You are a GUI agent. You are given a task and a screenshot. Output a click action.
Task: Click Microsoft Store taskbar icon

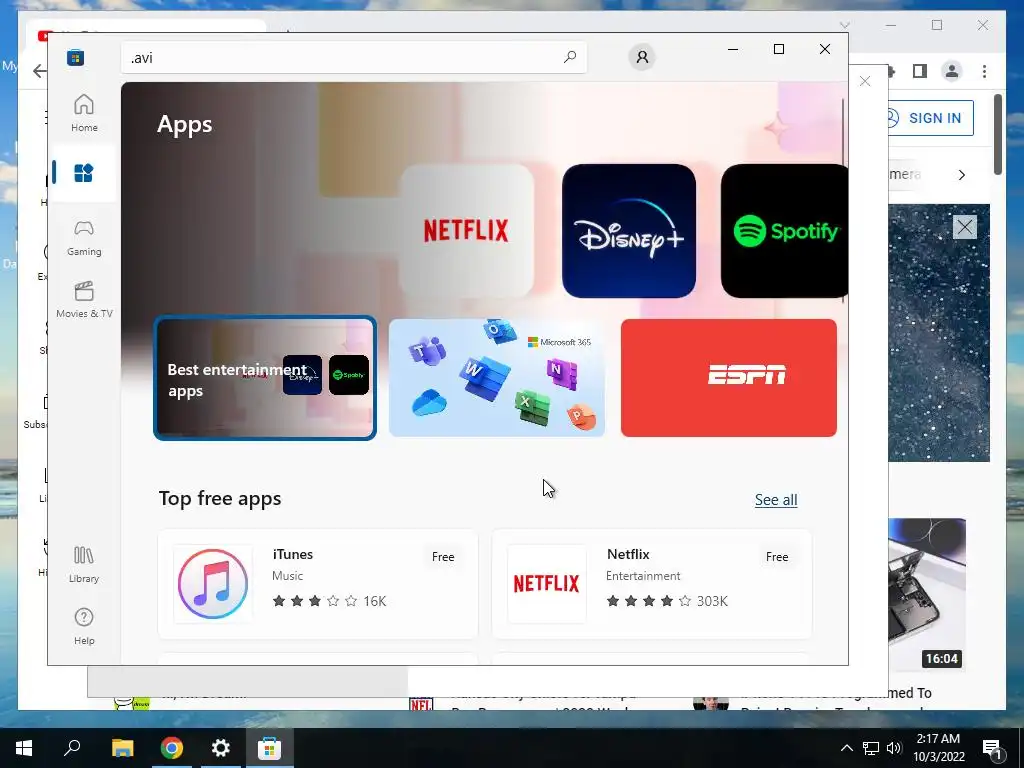pyautogui.click(x=269, y=748)
